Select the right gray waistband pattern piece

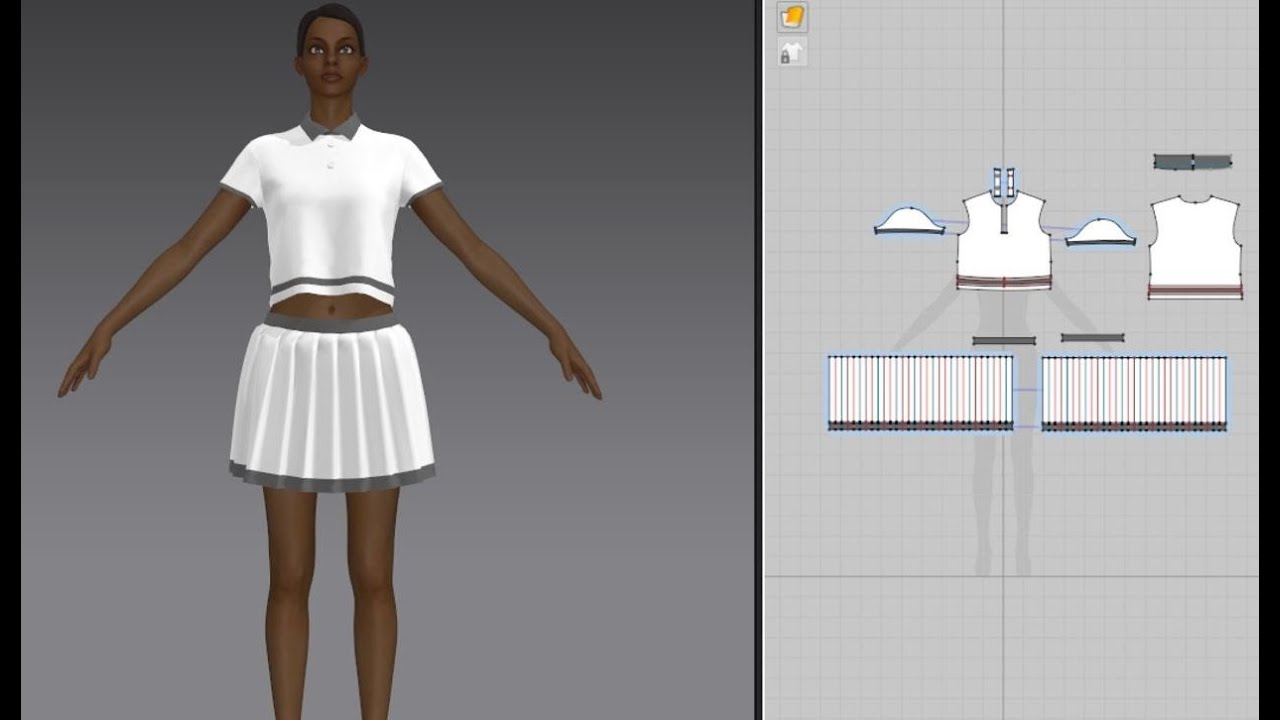click(x=1092, y=338)
